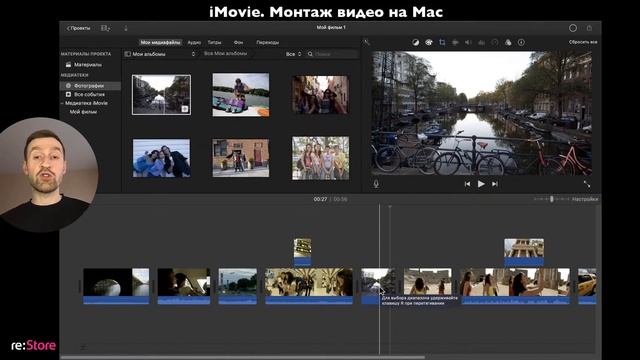Select Фотографии library in sidebar

90,86
